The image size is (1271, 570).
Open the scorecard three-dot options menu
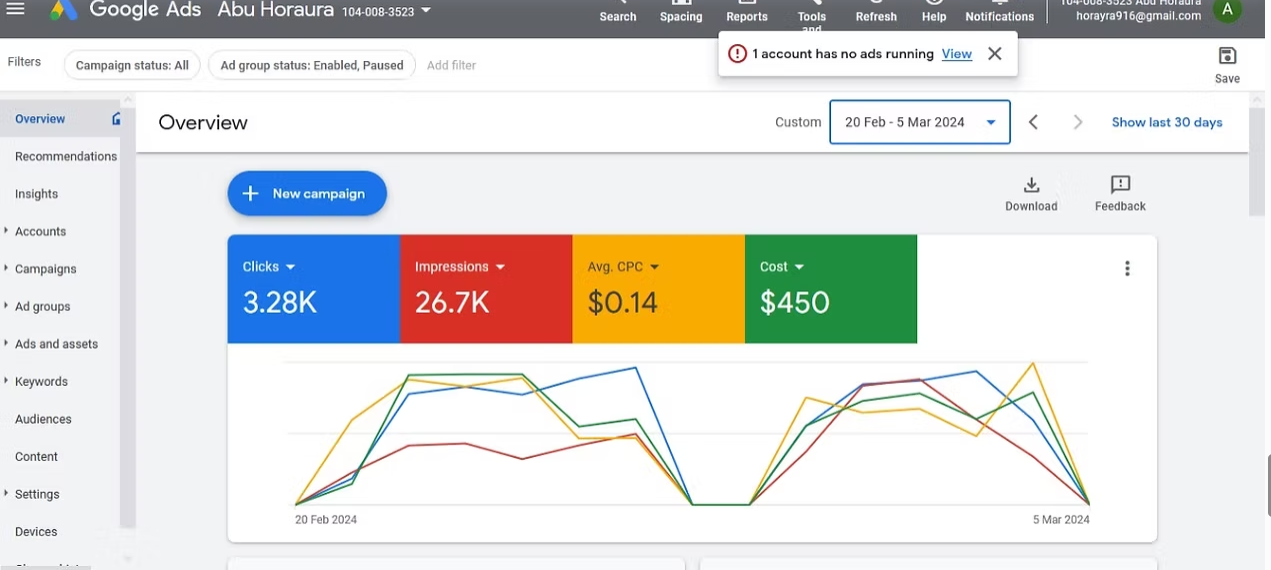coord(1127,268)
